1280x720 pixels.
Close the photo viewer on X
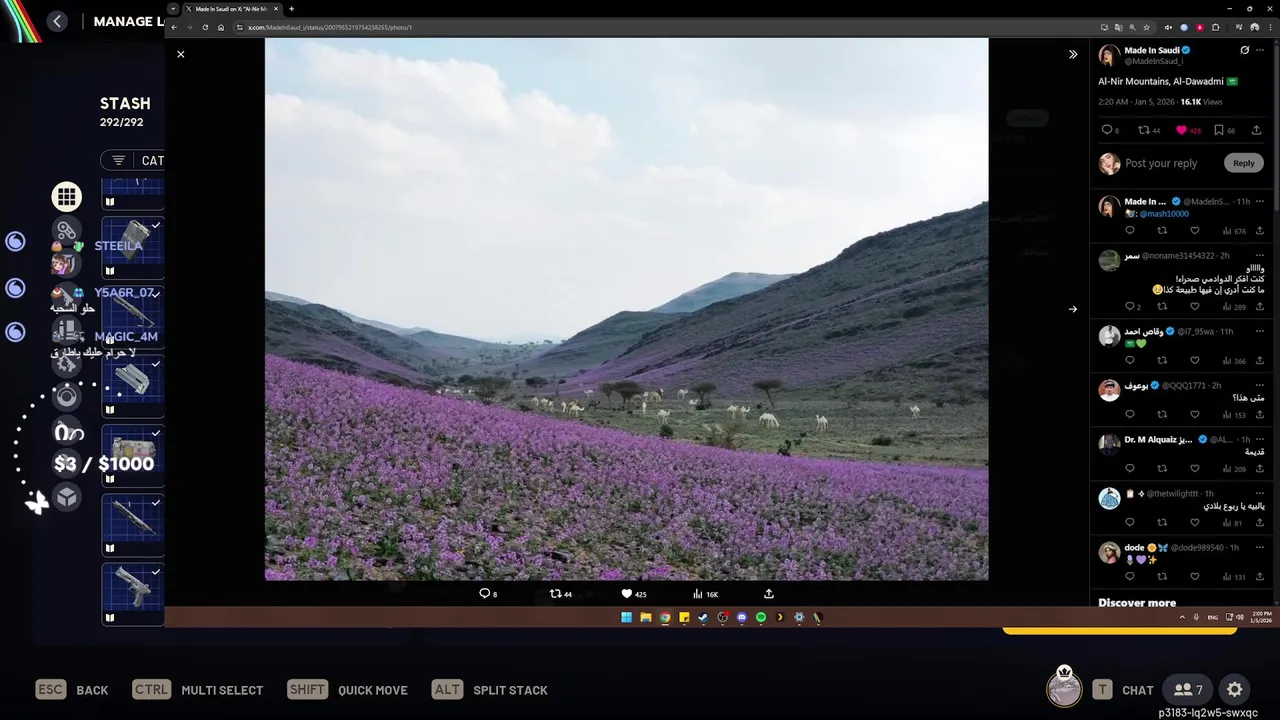click(180, 54)
